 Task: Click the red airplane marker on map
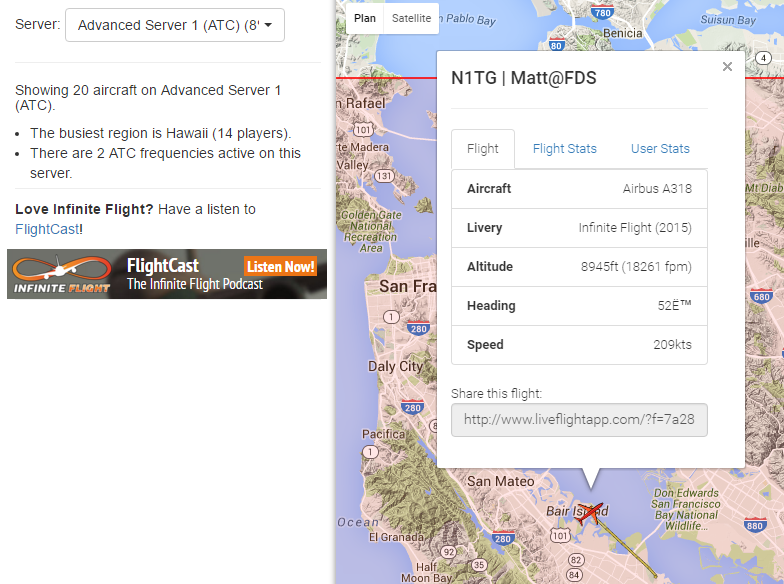(x=590, y=514)
